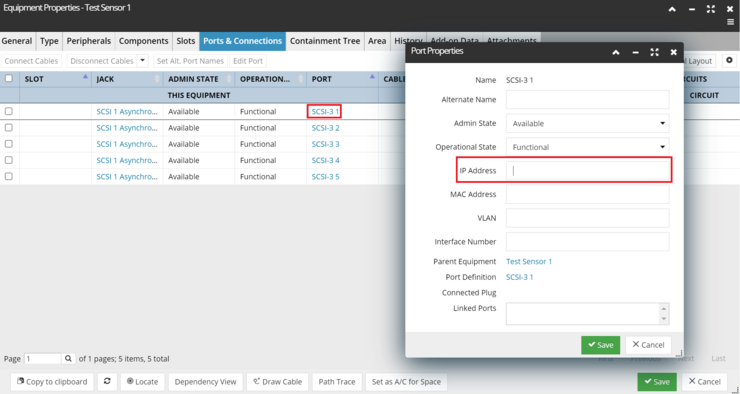Sort the OPERATION... column header
740x394 pixels.
(271, 79)
